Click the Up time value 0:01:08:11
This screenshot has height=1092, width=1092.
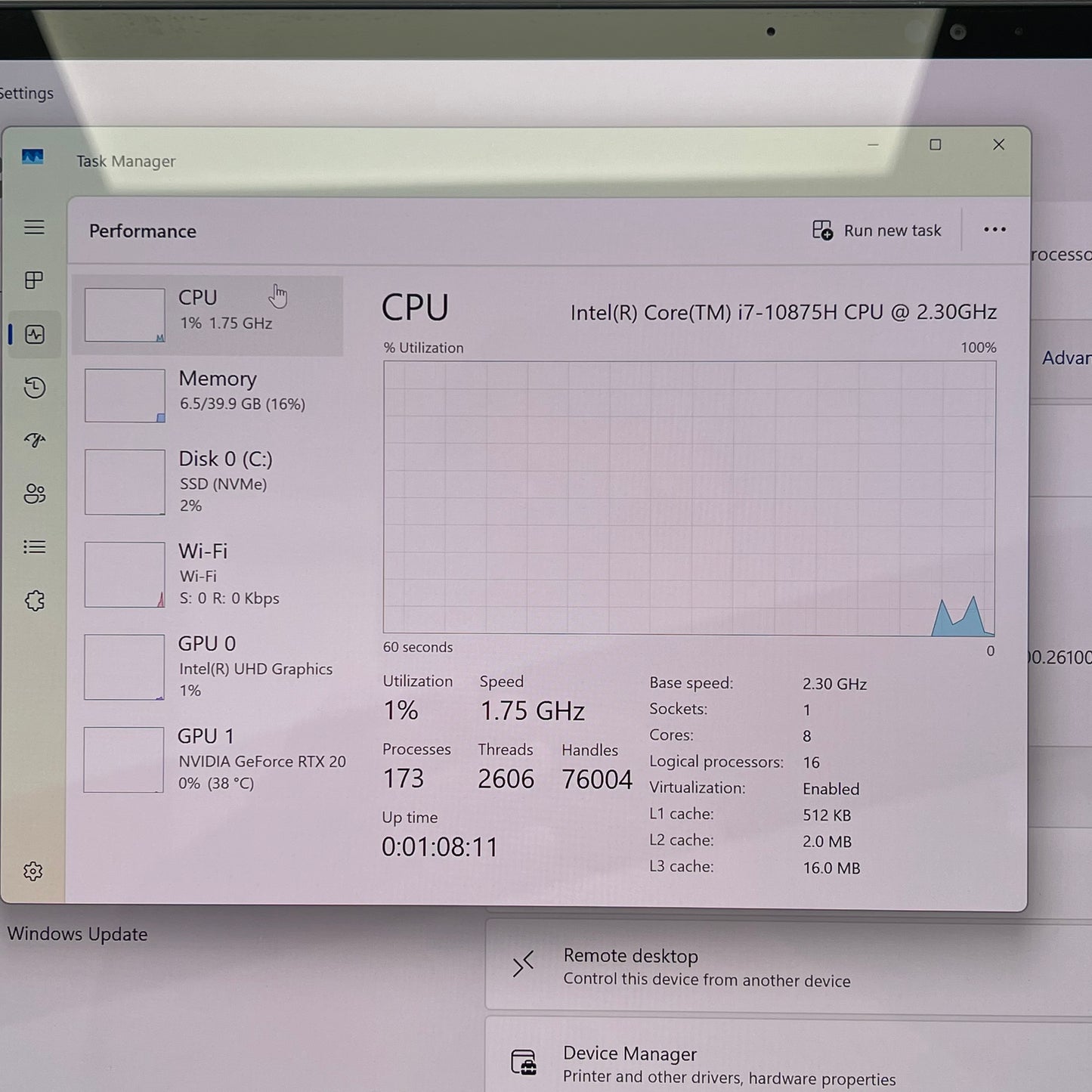(x=440, y=847)
